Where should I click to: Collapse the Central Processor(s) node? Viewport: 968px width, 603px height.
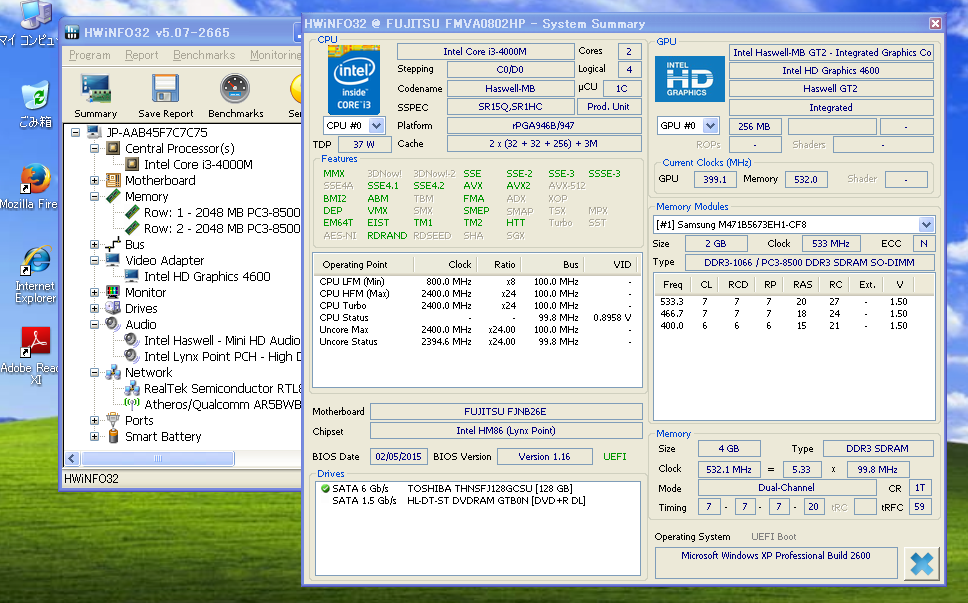click(94, 148)
